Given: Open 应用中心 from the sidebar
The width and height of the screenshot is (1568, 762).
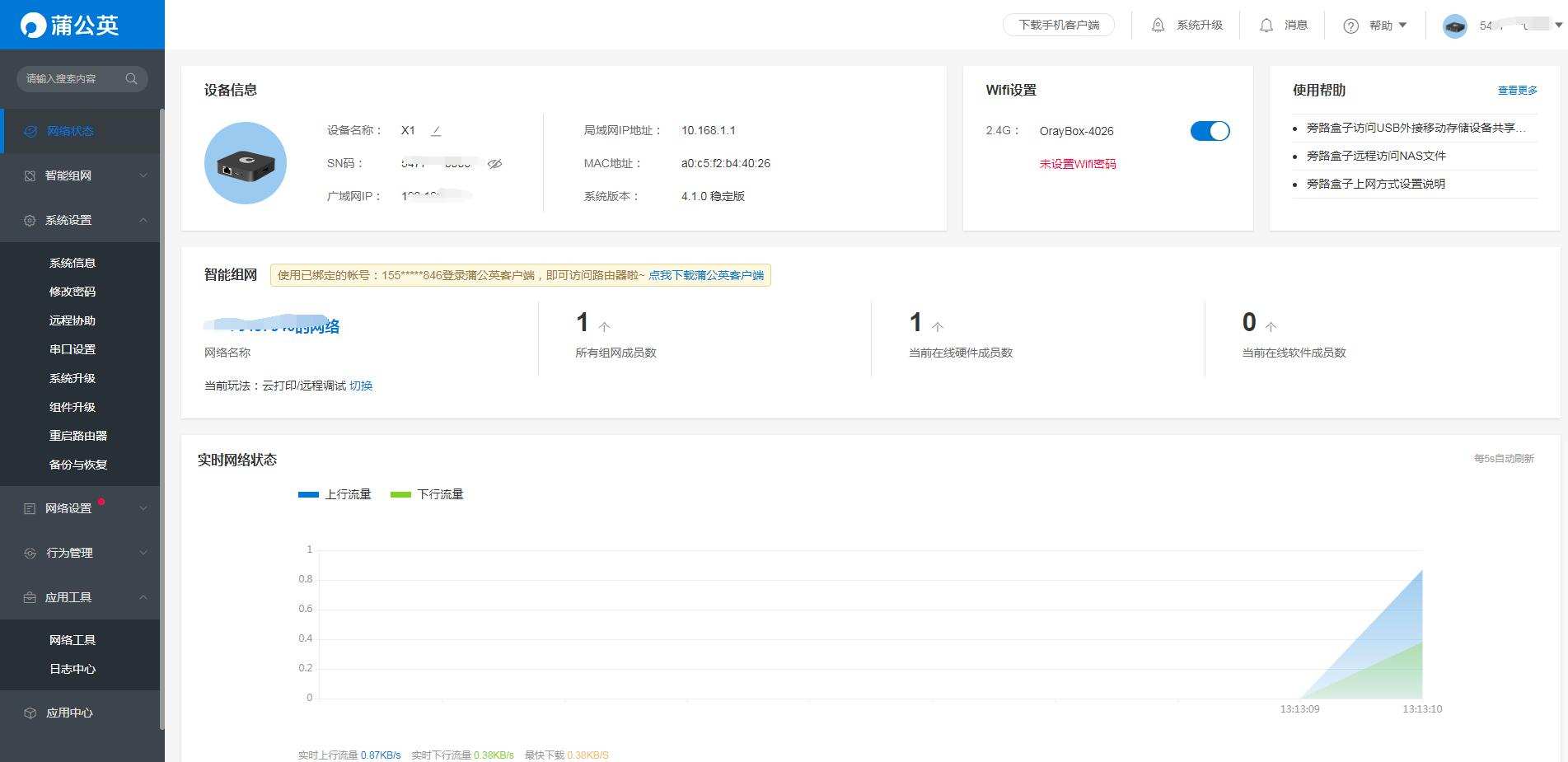Looking at the screenshot, I should (x=70, y=713).
